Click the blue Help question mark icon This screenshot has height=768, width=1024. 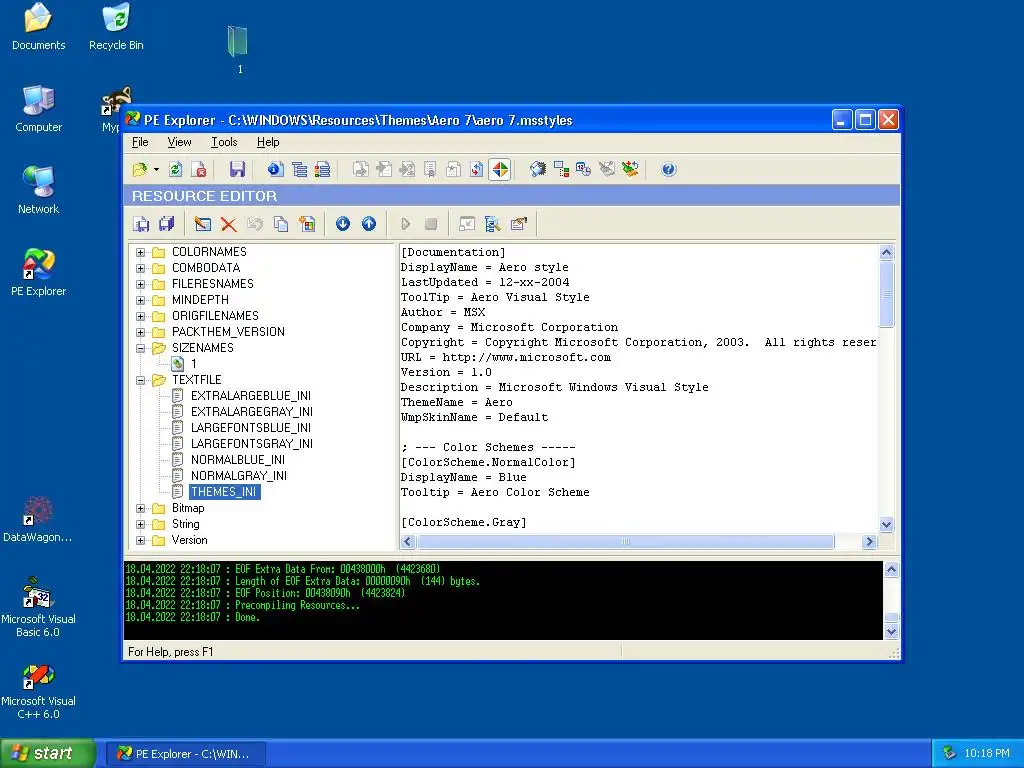668,170
